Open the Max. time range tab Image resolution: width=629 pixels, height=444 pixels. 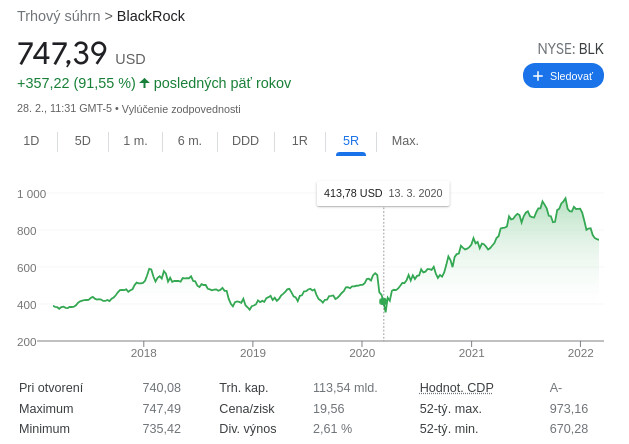point(405,141)
